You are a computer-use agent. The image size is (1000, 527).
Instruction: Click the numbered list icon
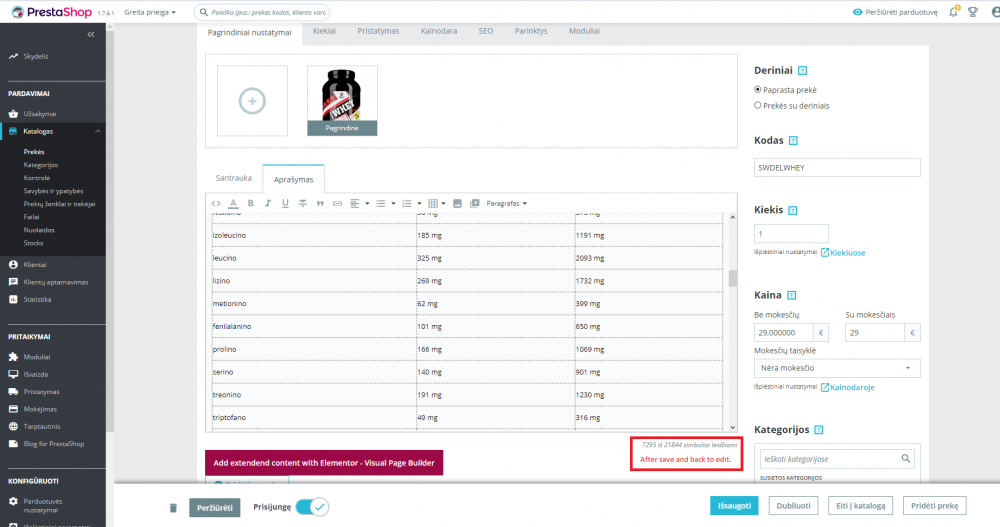(407, 204)
